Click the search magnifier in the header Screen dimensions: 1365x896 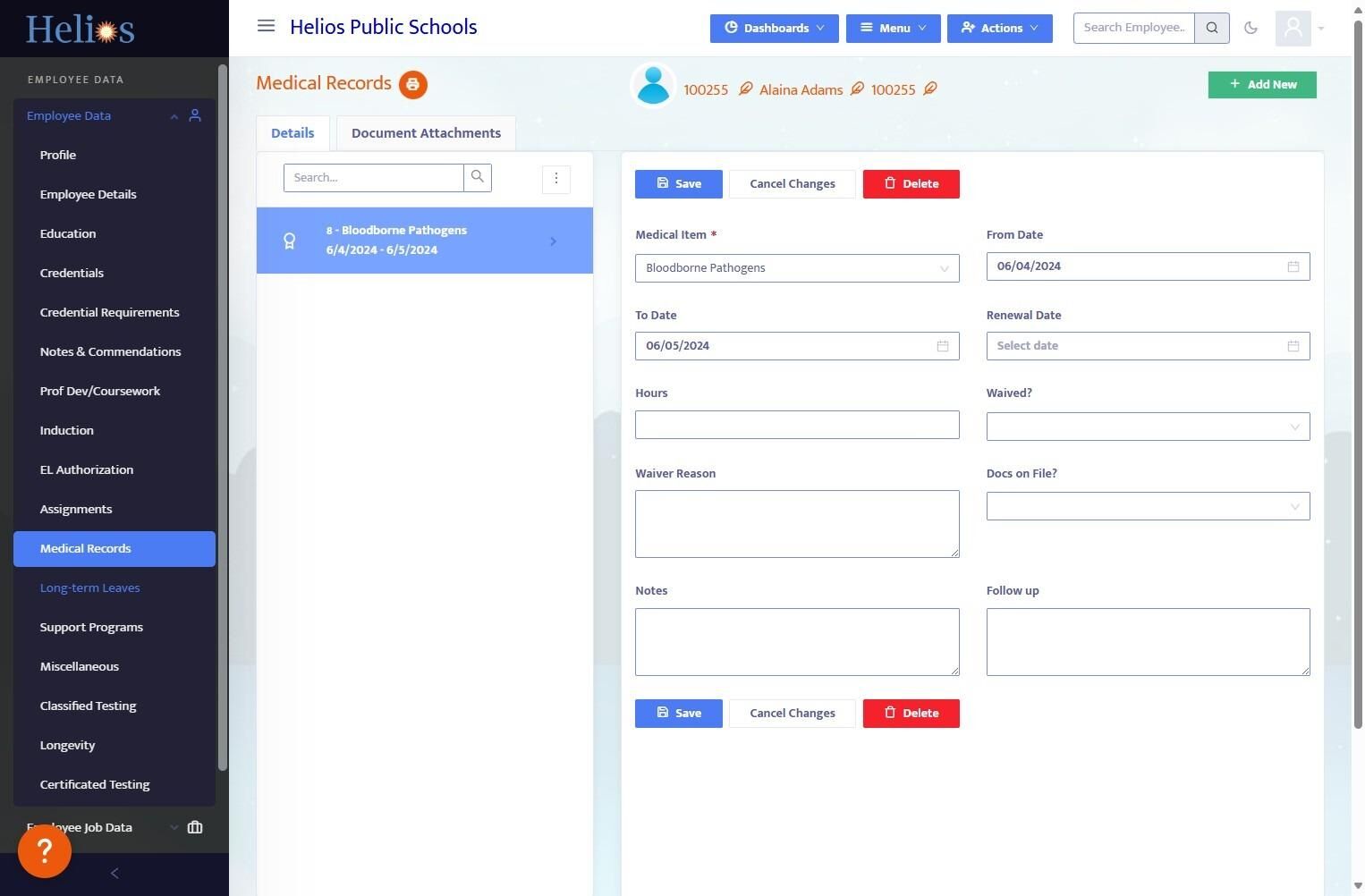pos(1212,28)
